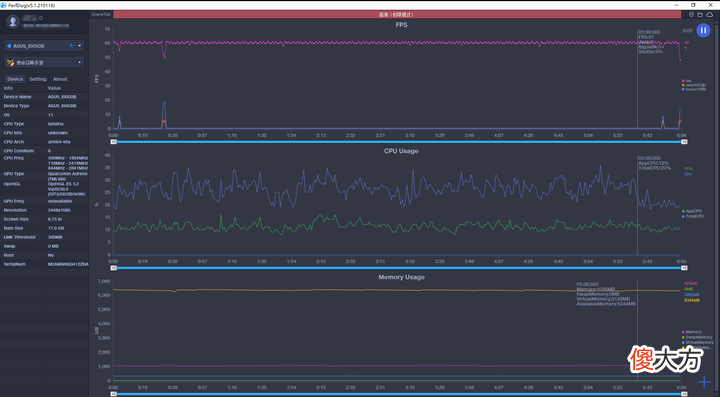The image size is (720, 397).
Task: Toggle VirtualMemory legend series
Action: 698,342
